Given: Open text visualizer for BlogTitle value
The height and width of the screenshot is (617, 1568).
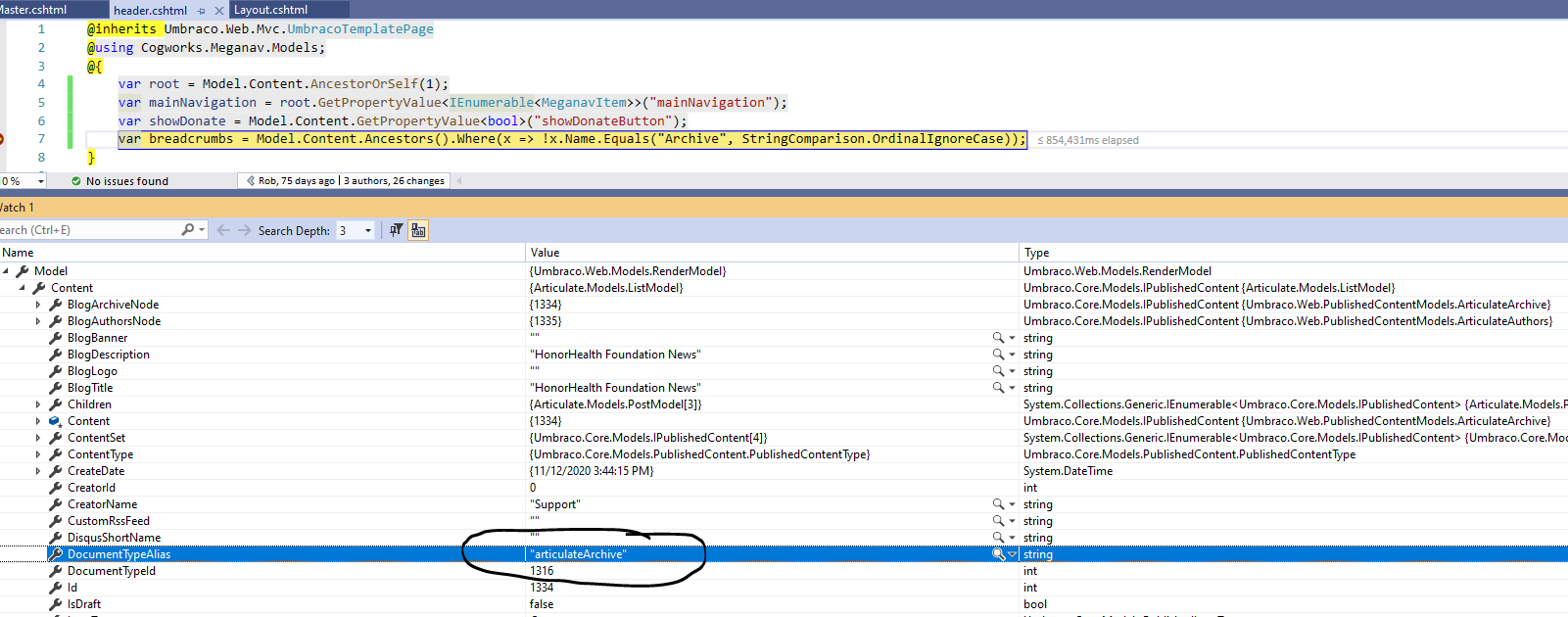Looking at the screenshot, I should click(998, 388).
